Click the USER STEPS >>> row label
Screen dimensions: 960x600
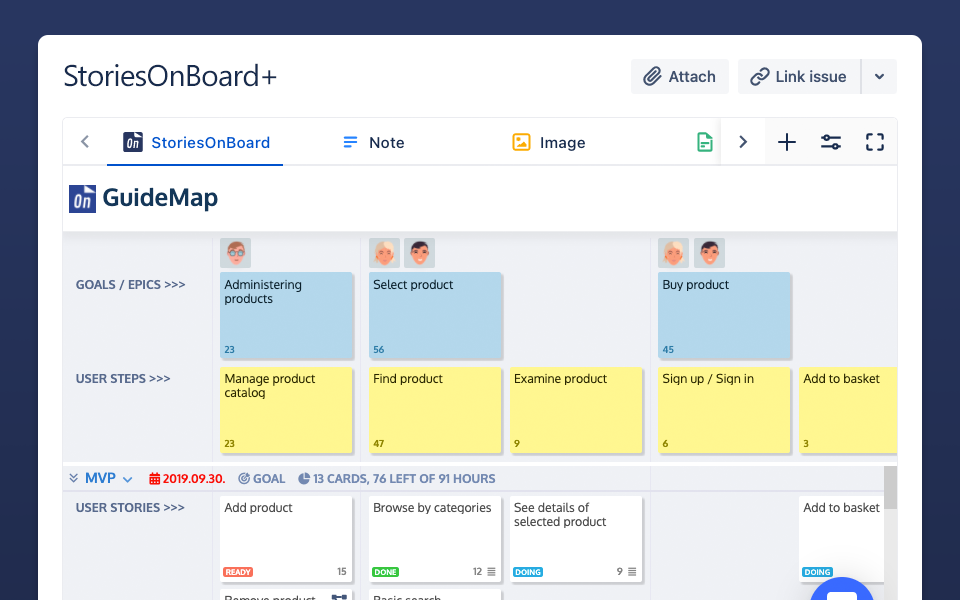point(123,379)
